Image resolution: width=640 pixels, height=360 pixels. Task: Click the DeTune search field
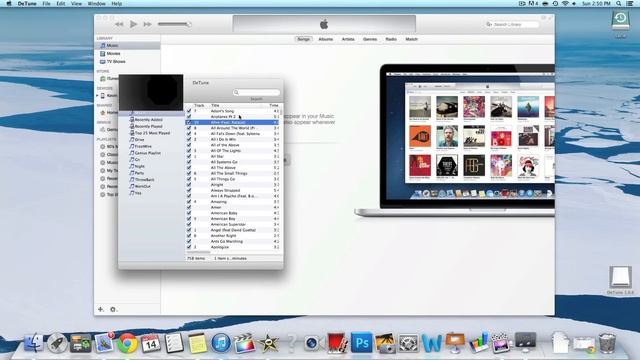(x=257, y=93)
